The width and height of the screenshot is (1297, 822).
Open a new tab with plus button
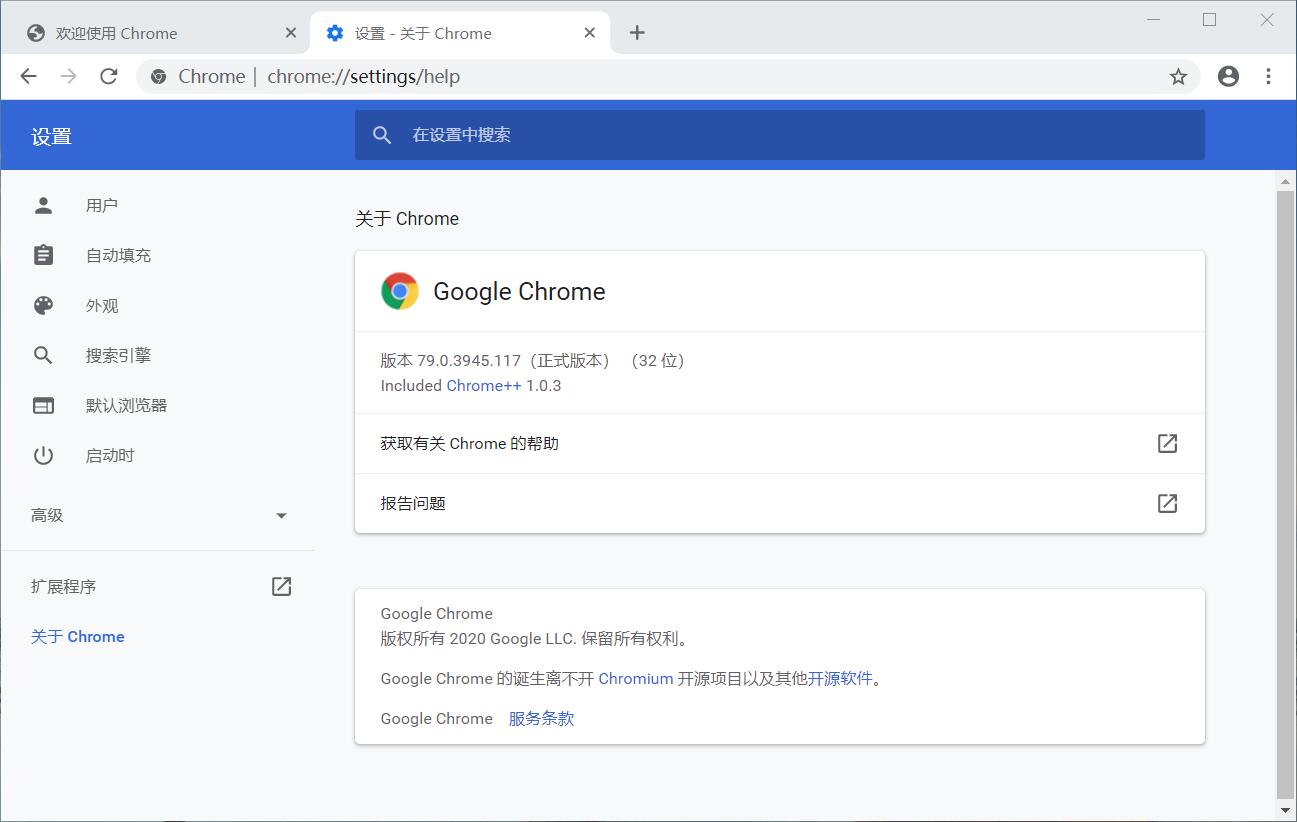(x=637, y=33)
